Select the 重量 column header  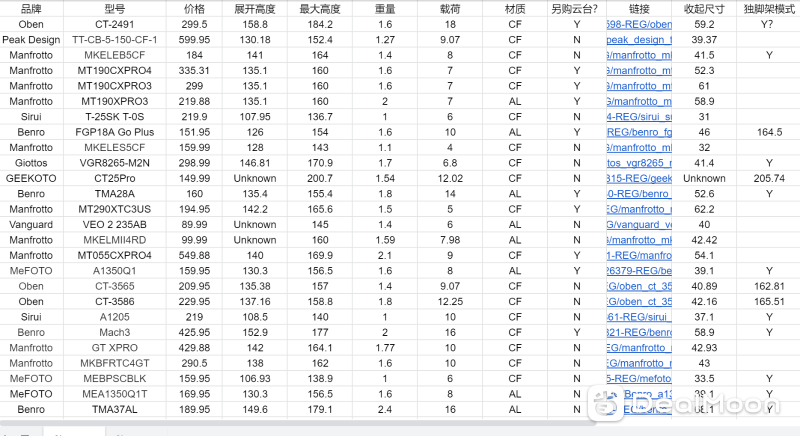tap(385, 9)
